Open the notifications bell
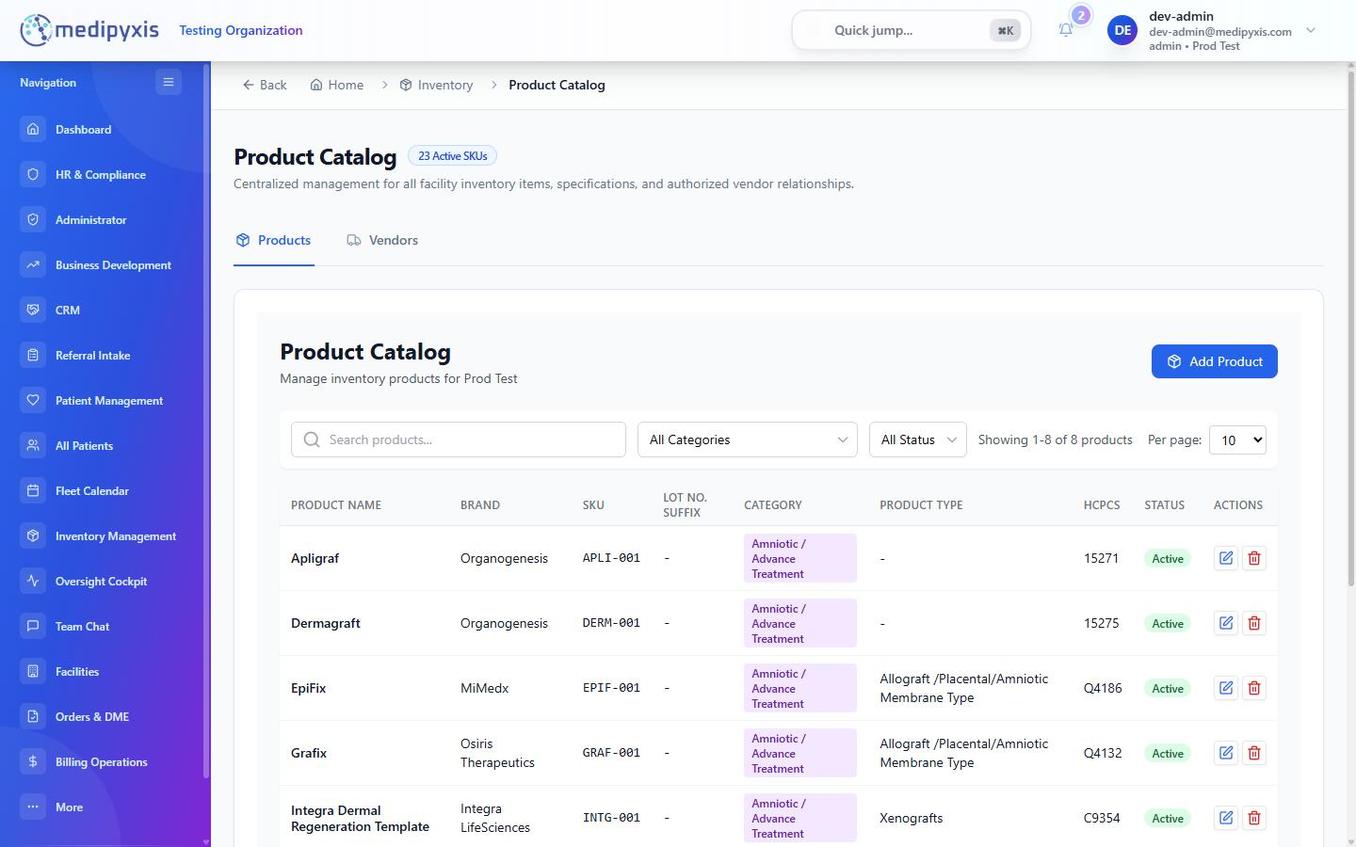1356x847 pixels. pyautogui.click(x=1066, y=30)
